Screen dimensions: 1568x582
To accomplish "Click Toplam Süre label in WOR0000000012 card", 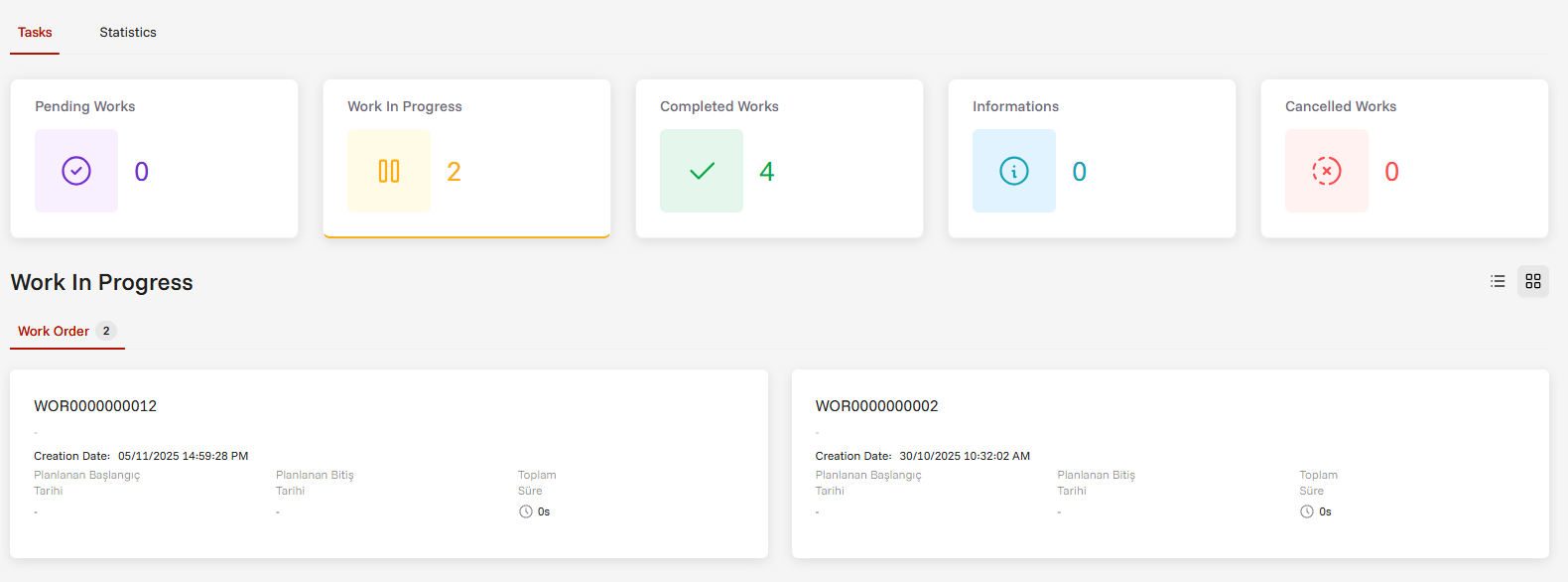I will click(x=537, y=483).
